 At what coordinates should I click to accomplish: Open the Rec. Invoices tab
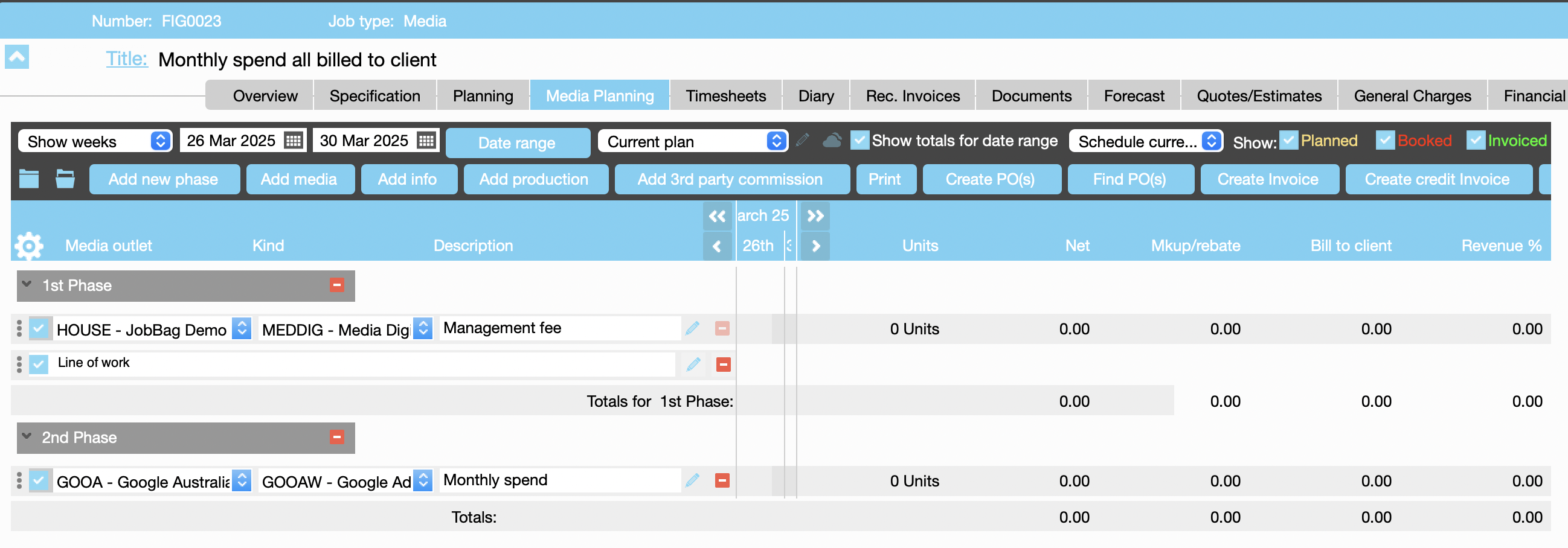click(913, 95)
